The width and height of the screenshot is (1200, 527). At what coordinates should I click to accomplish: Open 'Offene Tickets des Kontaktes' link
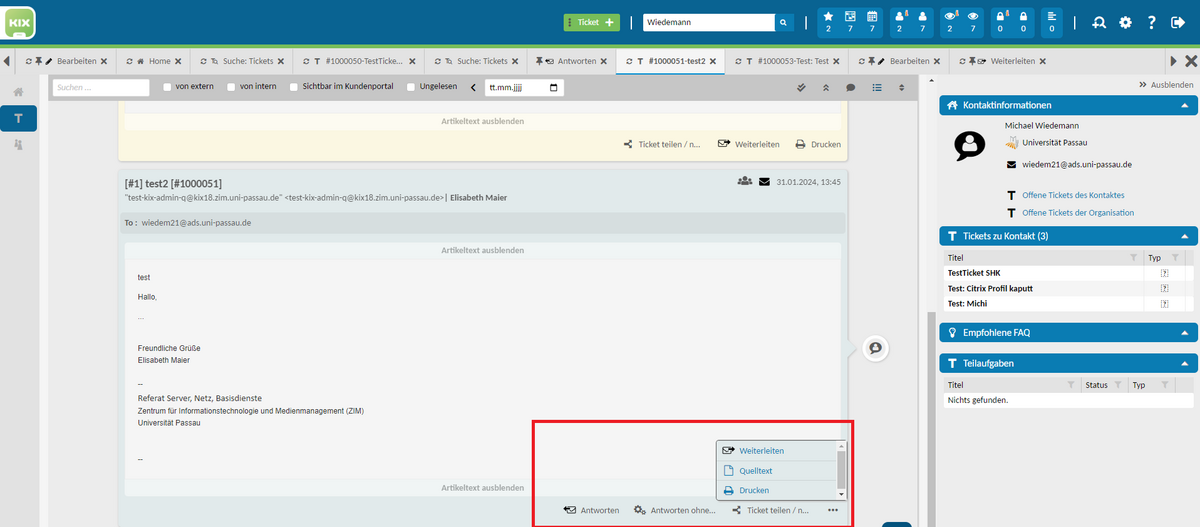[1072, 195]
